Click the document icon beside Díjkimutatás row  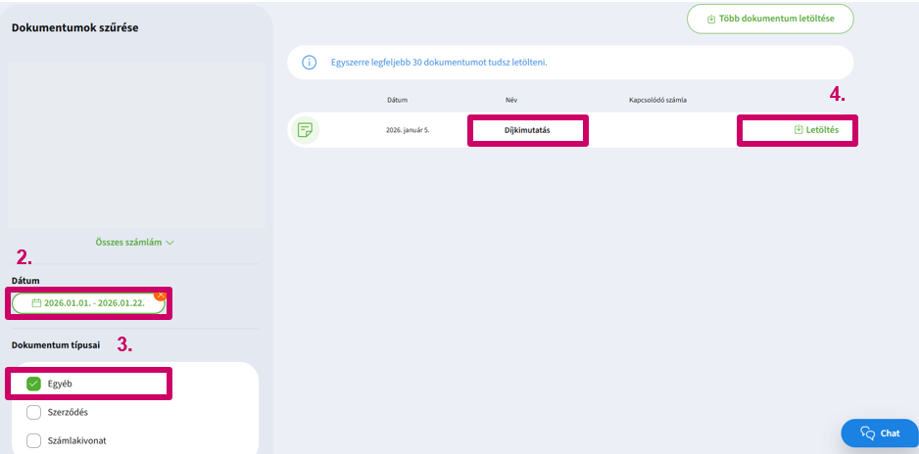coord(304,130)
